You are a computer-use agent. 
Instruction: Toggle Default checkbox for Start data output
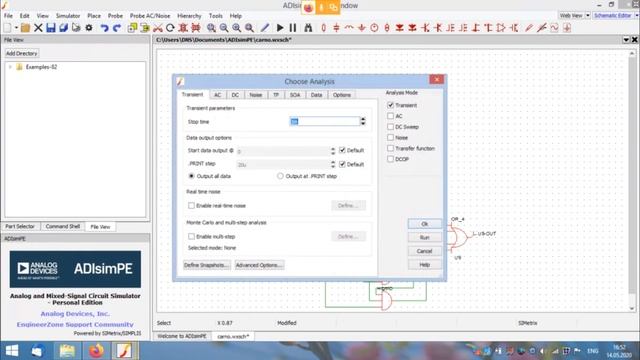pyautogui.click(x=342, y=150)
